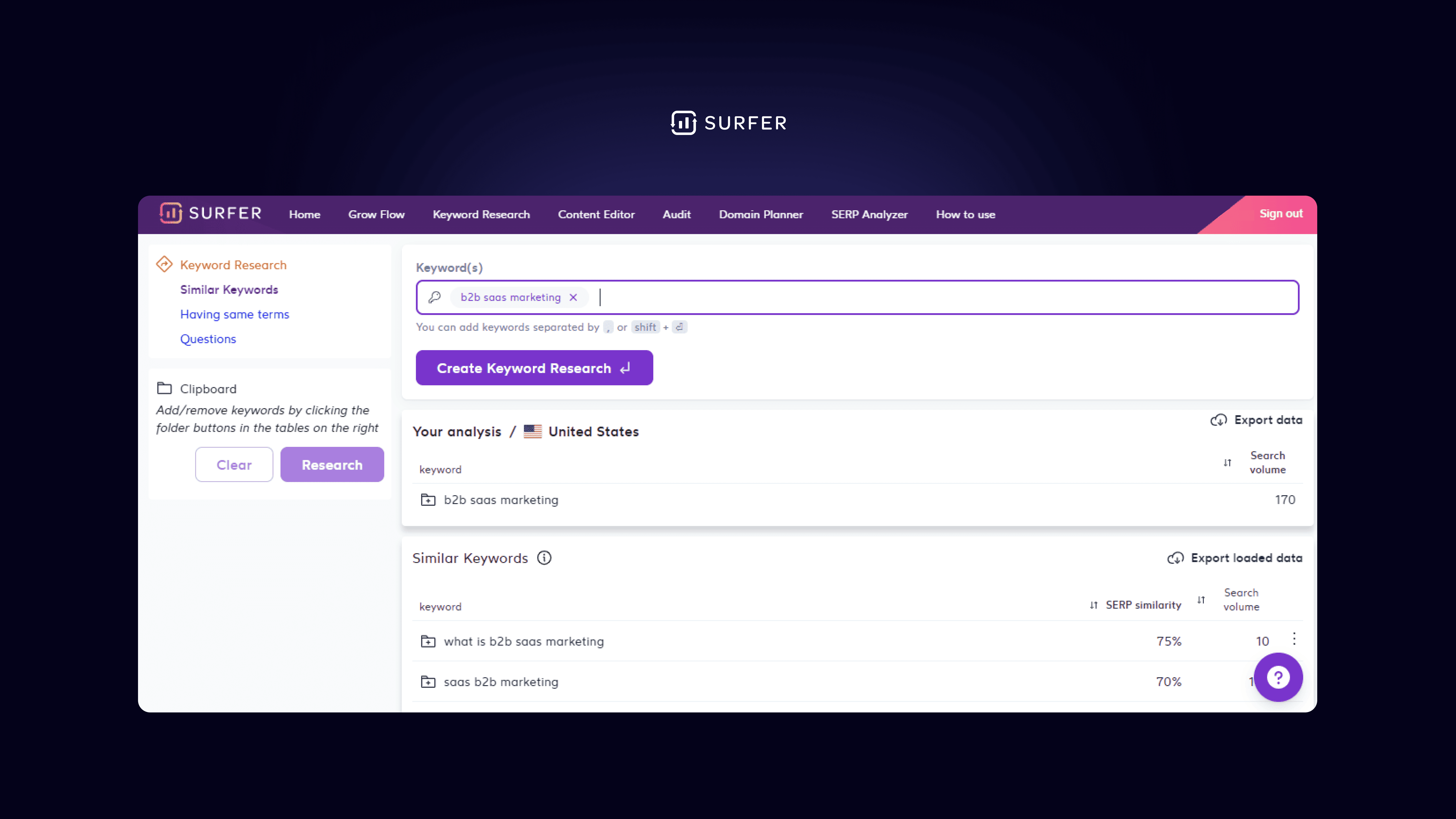Image resolution: width=1456 pixels, height=819 pixels.
Task: Add 'what is b2b saas marketing' to clipboard
Action: coord(428,642)
